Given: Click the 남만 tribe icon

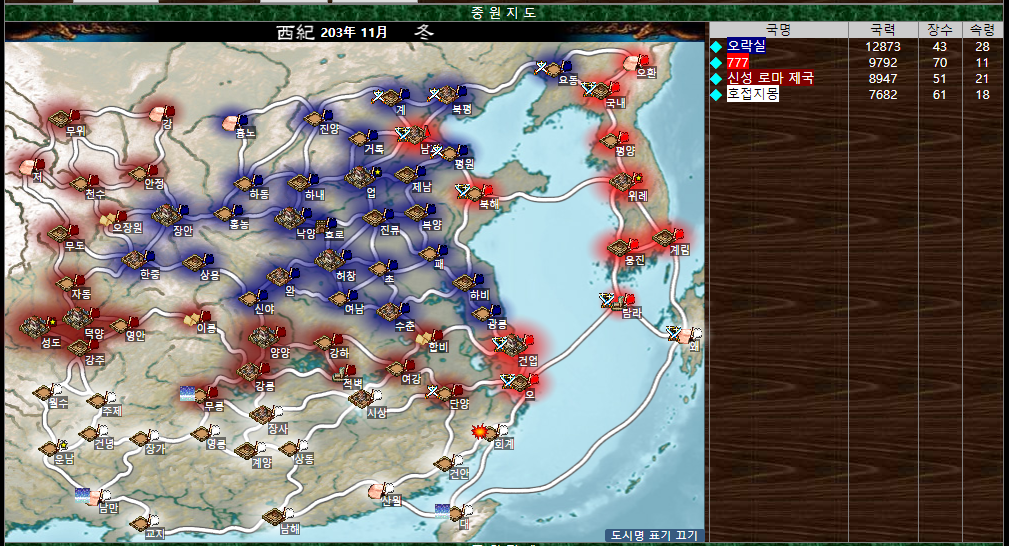Looking at the screenshot, I should [95, 497].
